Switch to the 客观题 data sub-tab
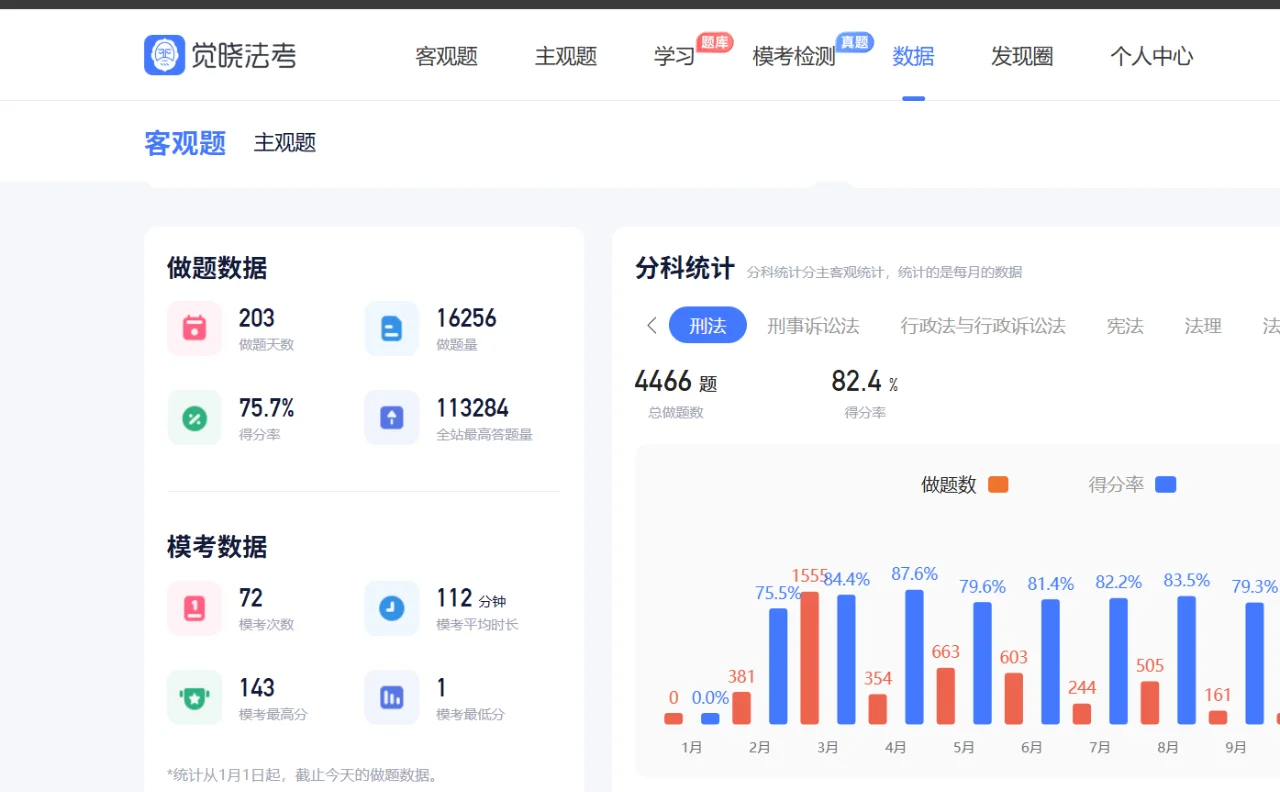Image resolution: width=1280 pixels, height=792 pixels. coord(185,143)
